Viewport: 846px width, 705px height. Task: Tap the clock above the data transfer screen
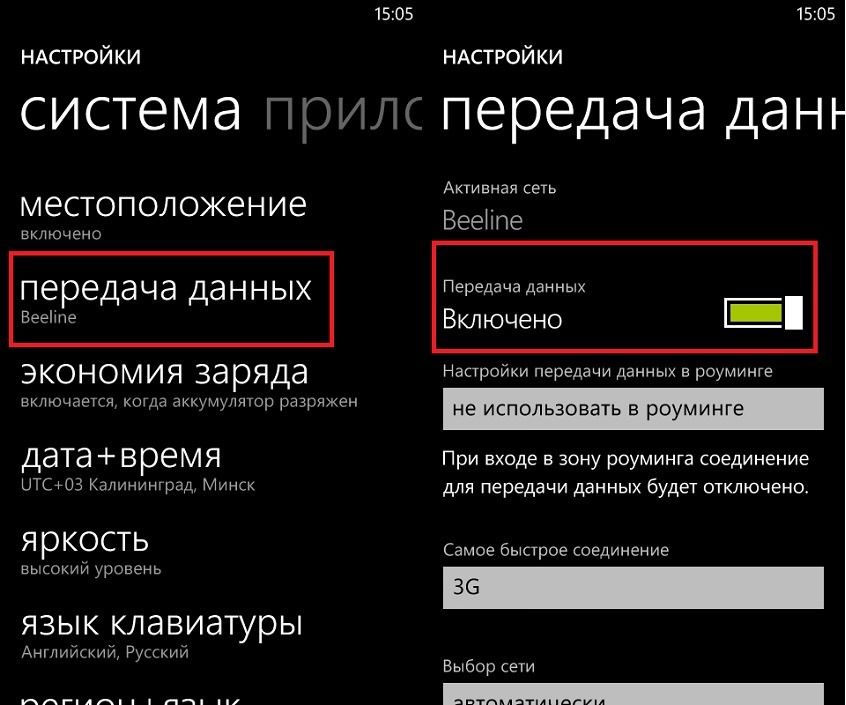pyautogui.click(x=815, y=14)
